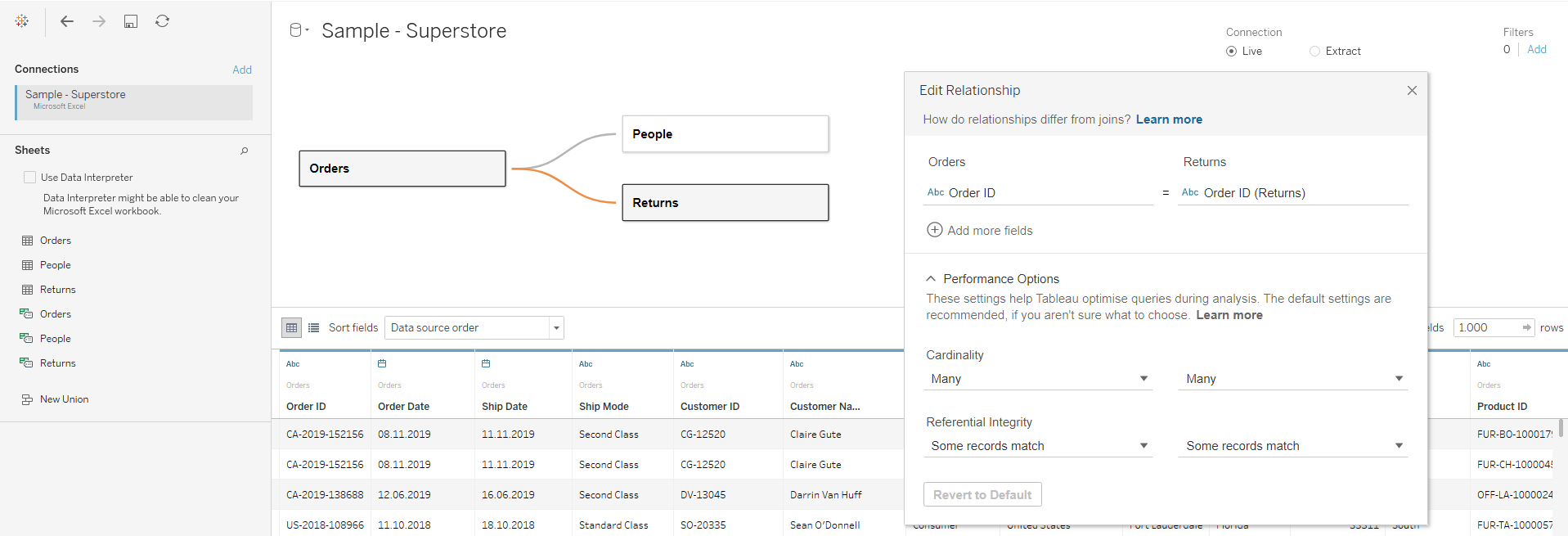1568x536 pixels.
Task: Go back with the left arrow
Action: pyautogui.click(x=67, y=21)
